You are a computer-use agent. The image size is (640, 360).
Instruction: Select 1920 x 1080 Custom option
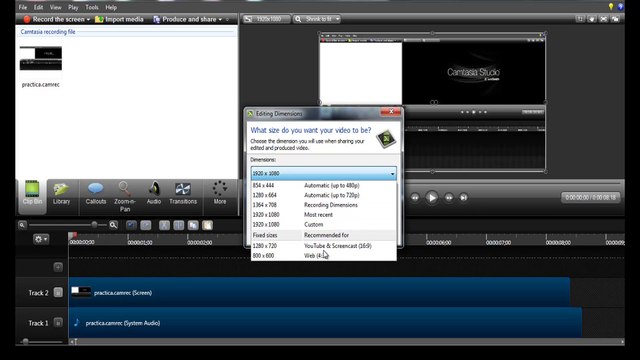point(323,224)
